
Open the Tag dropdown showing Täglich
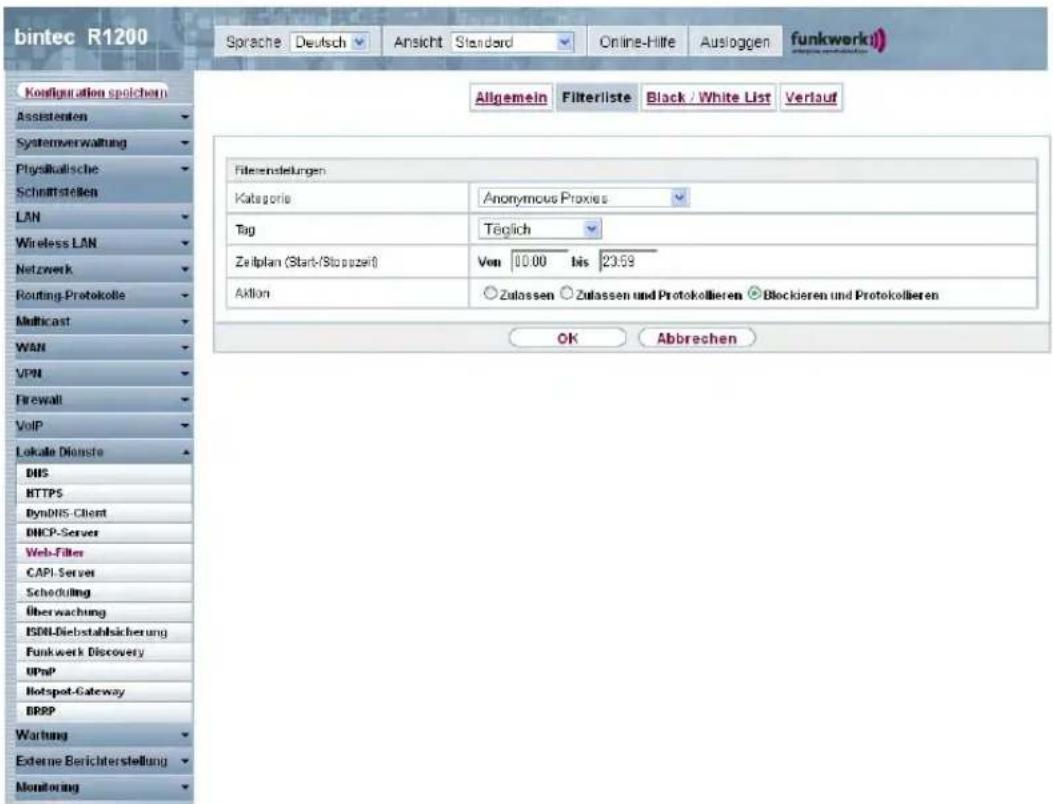(x=539, y=230)
